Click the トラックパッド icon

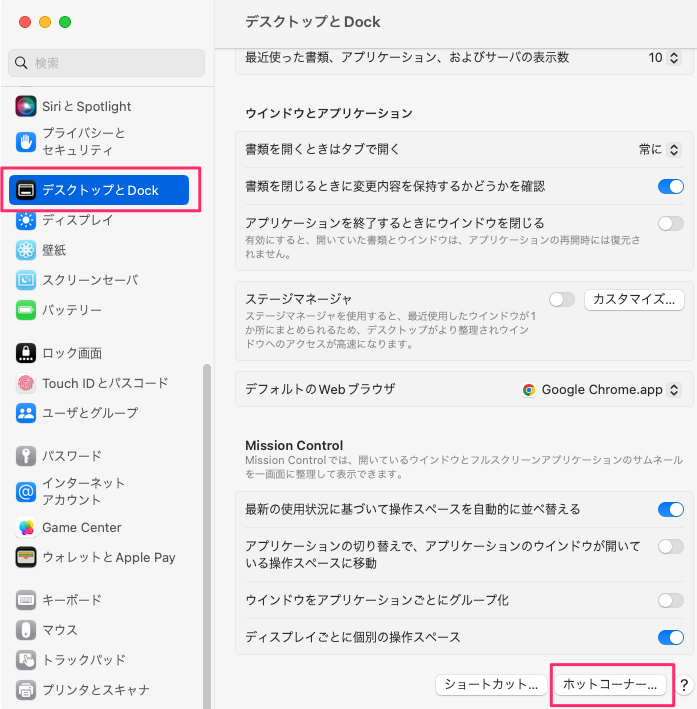tap(26, 660)
